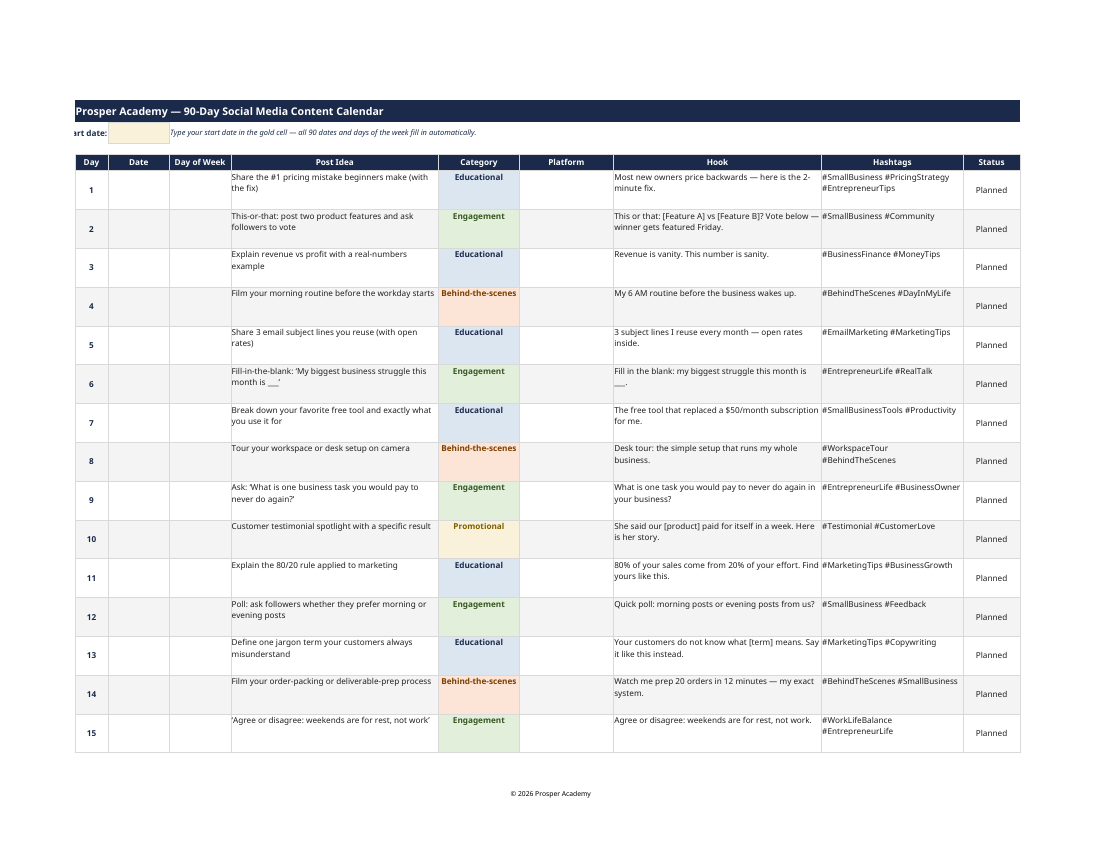Select hook 'Agree or disagree: weekends are for rest, not work.'
The width and height of the screenshot is (1100, 850).
(x=713, y=720)
